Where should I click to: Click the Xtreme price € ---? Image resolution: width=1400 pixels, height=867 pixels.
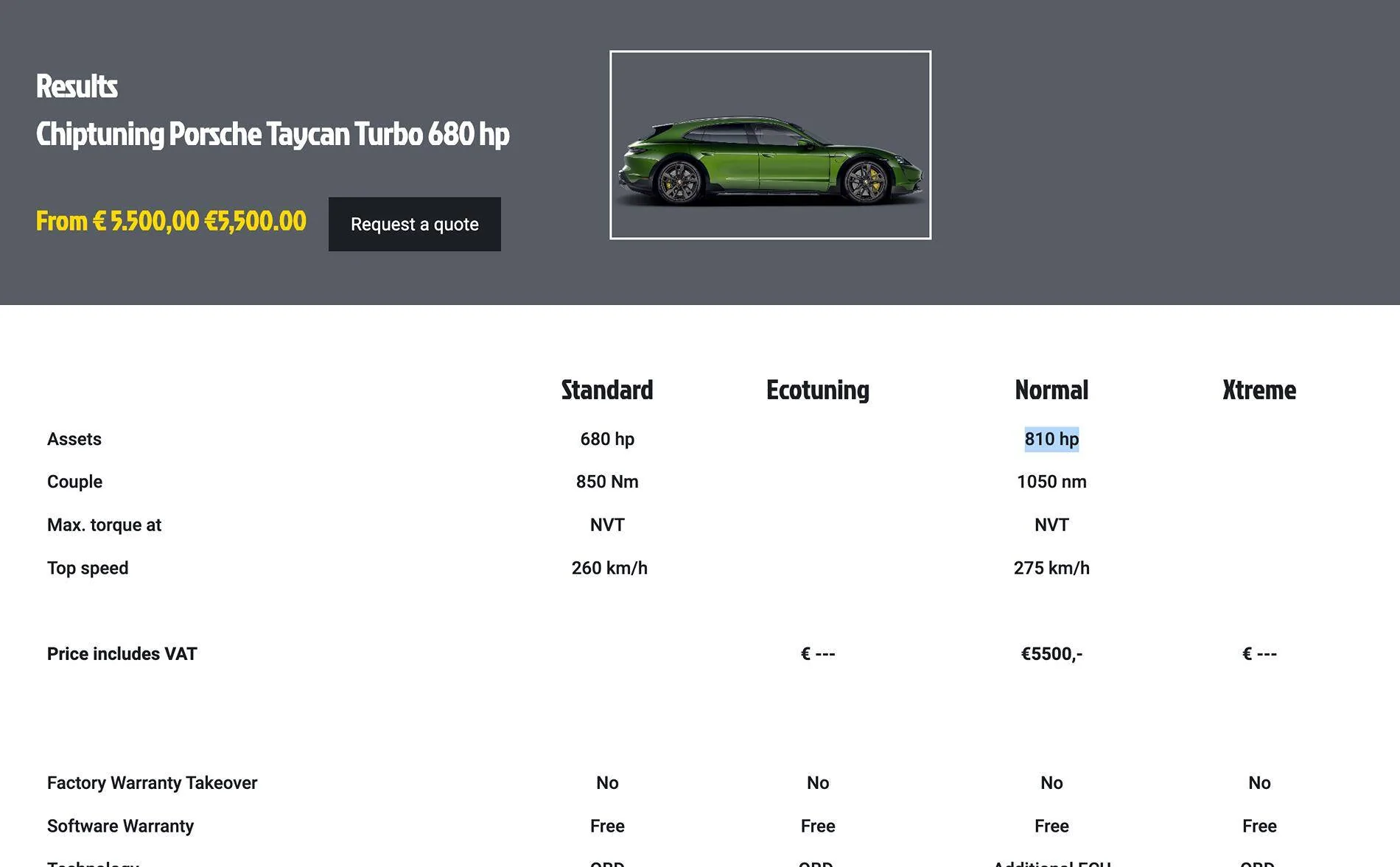click(1259, 654)
